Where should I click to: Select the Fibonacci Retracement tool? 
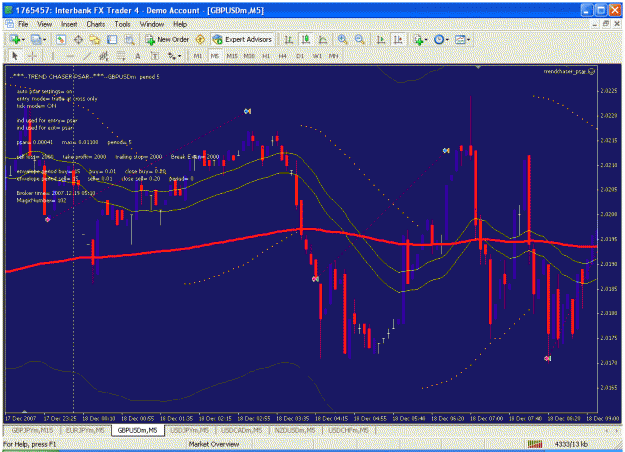[x=121, y=56]
